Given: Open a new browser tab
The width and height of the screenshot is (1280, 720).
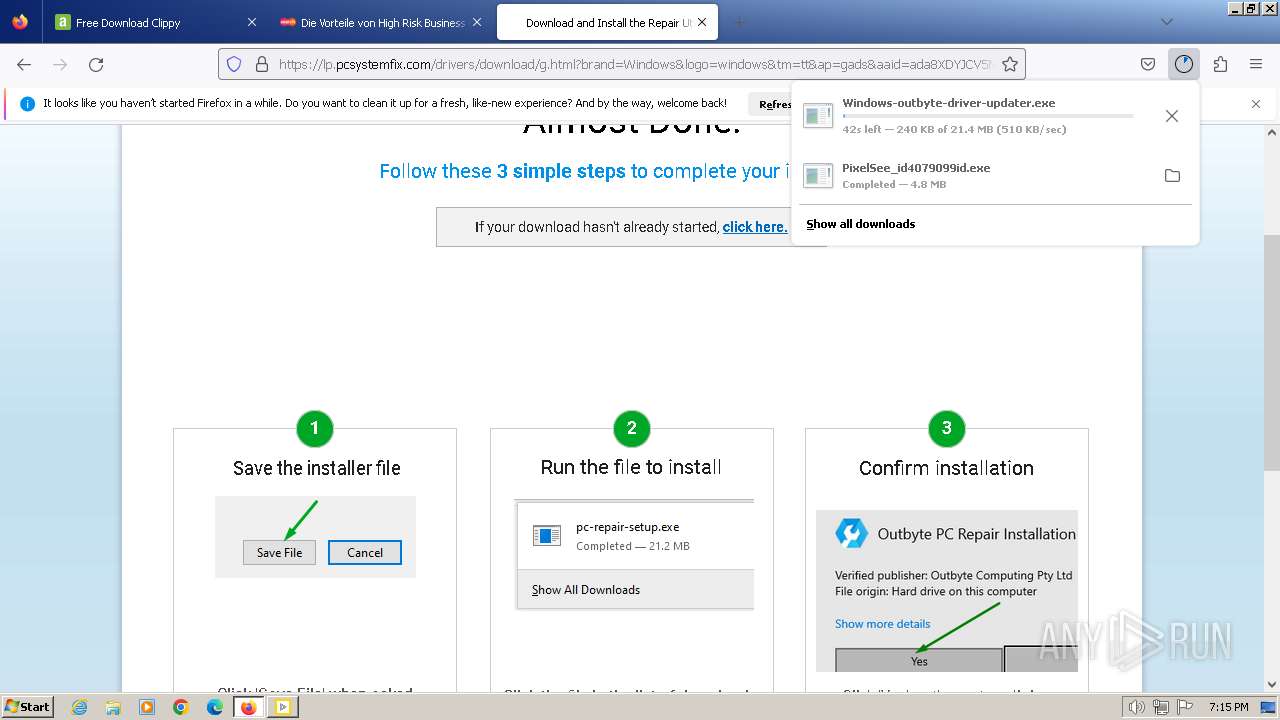Looking at the screenshot, I should point(740,22).
